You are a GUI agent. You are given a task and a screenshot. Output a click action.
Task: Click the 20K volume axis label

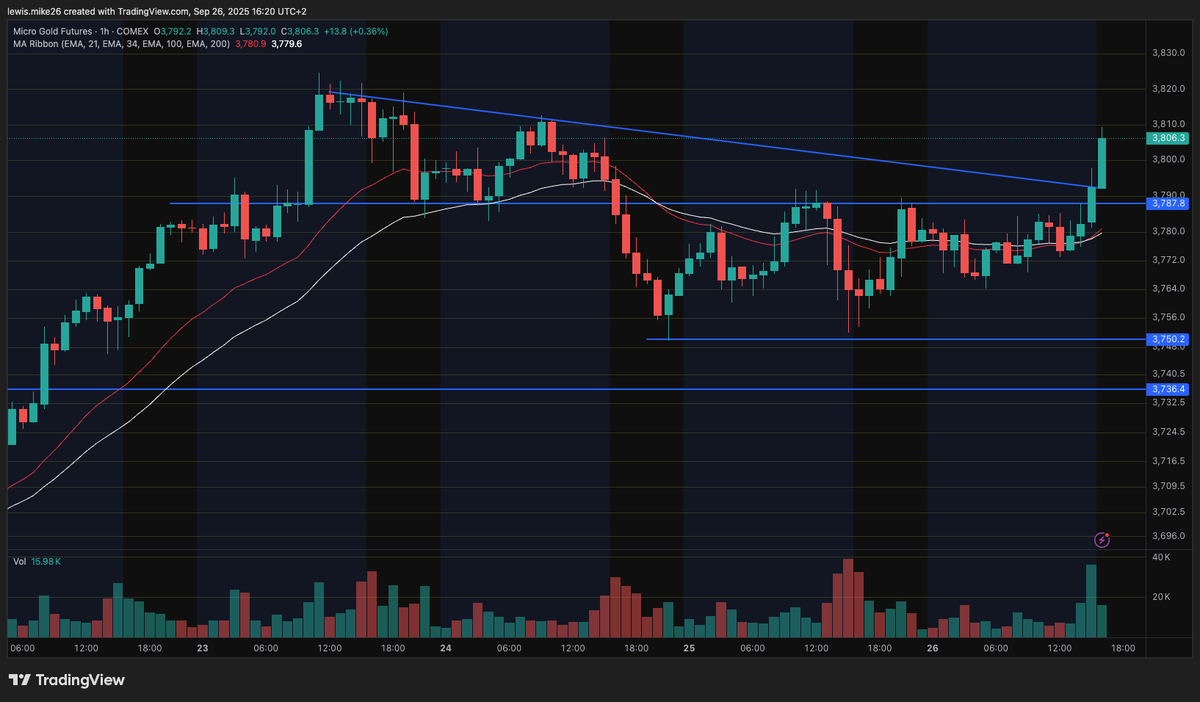[1160, 597]
